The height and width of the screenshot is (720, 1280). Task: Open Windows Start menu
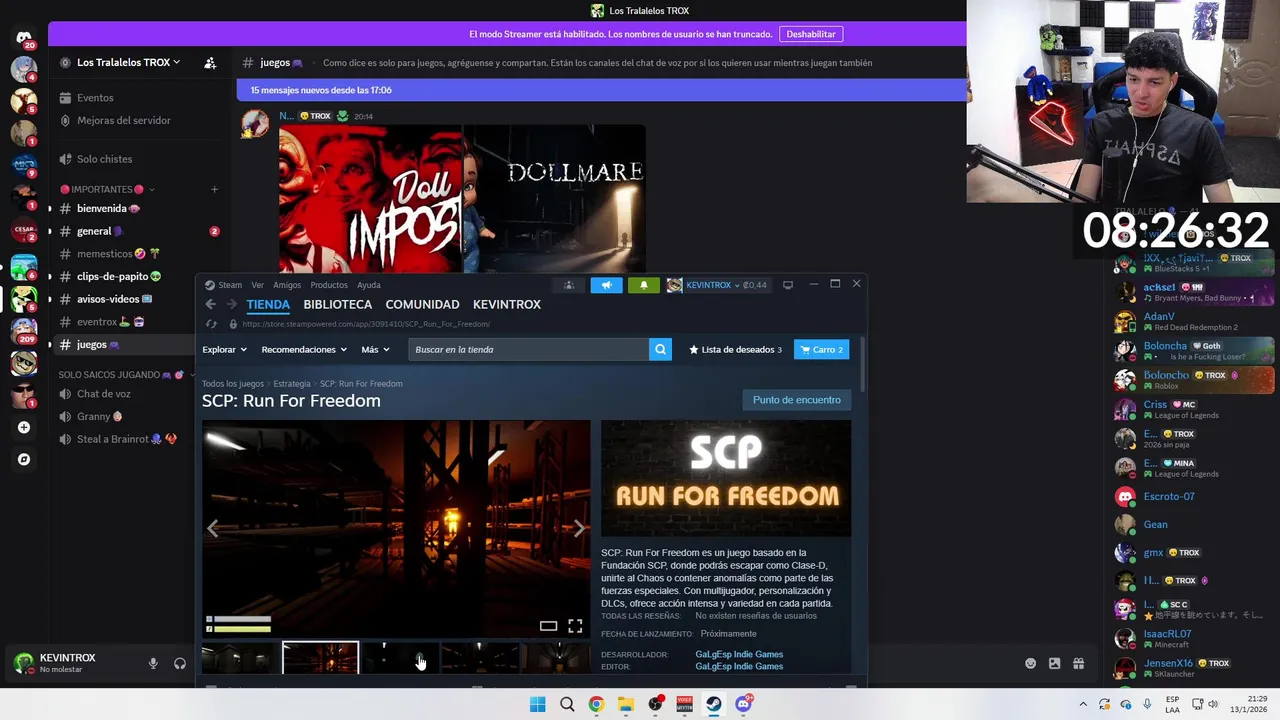tap(537, 704)
